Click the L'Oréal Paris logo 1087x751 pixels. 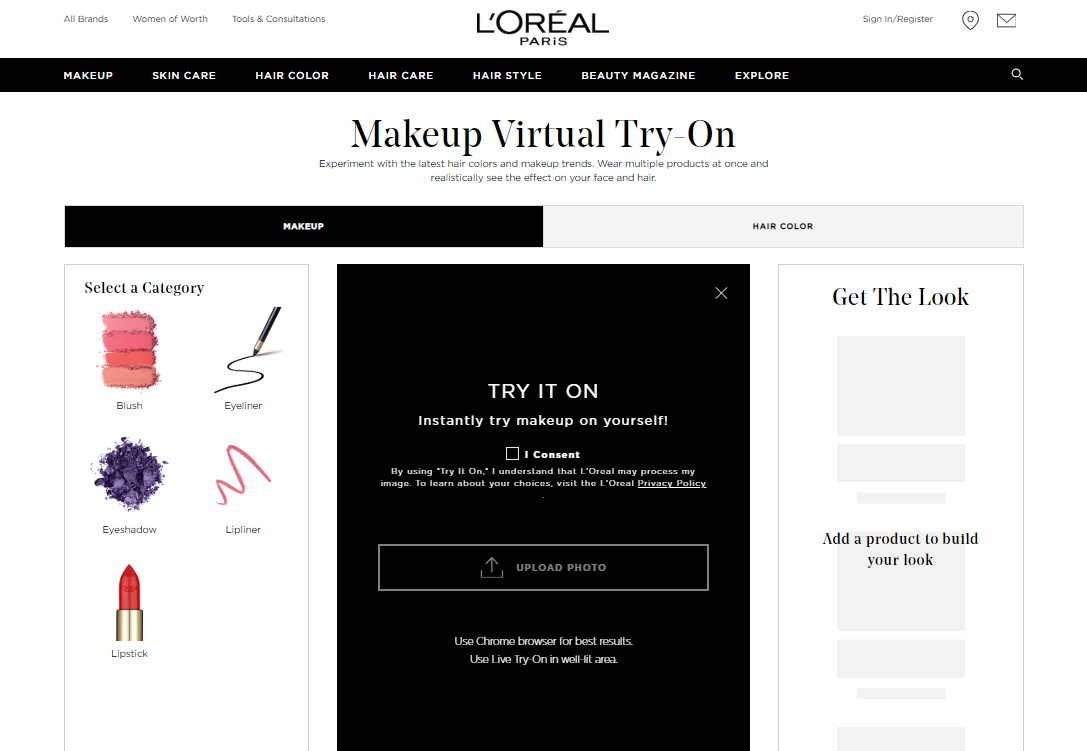click(542, 28)
